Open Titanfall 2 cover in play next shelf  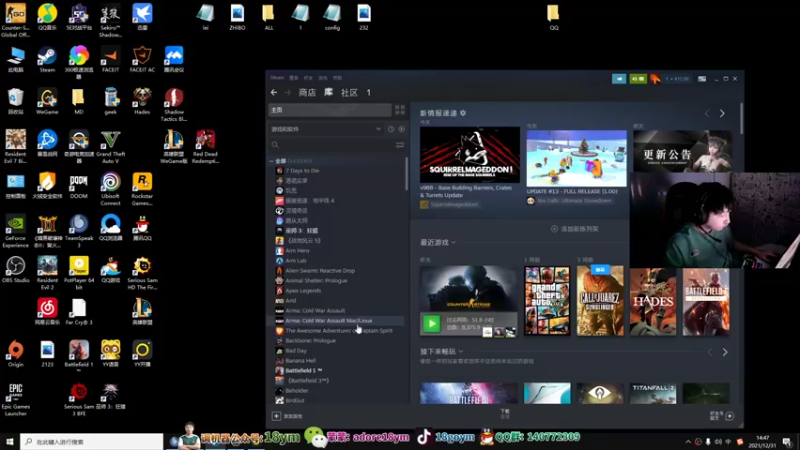click(x=653, y=393)
